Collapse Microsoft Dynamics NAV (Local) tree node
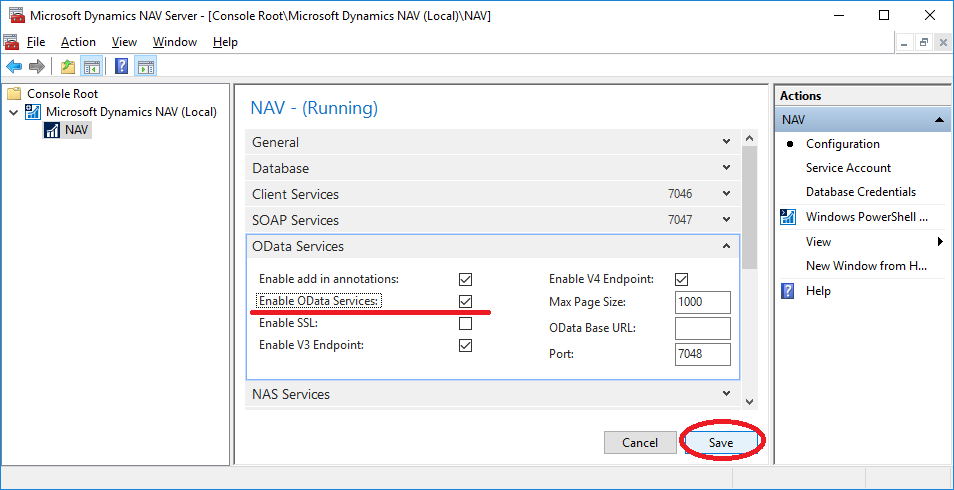The image size is (954, 490). coord(14,112)
